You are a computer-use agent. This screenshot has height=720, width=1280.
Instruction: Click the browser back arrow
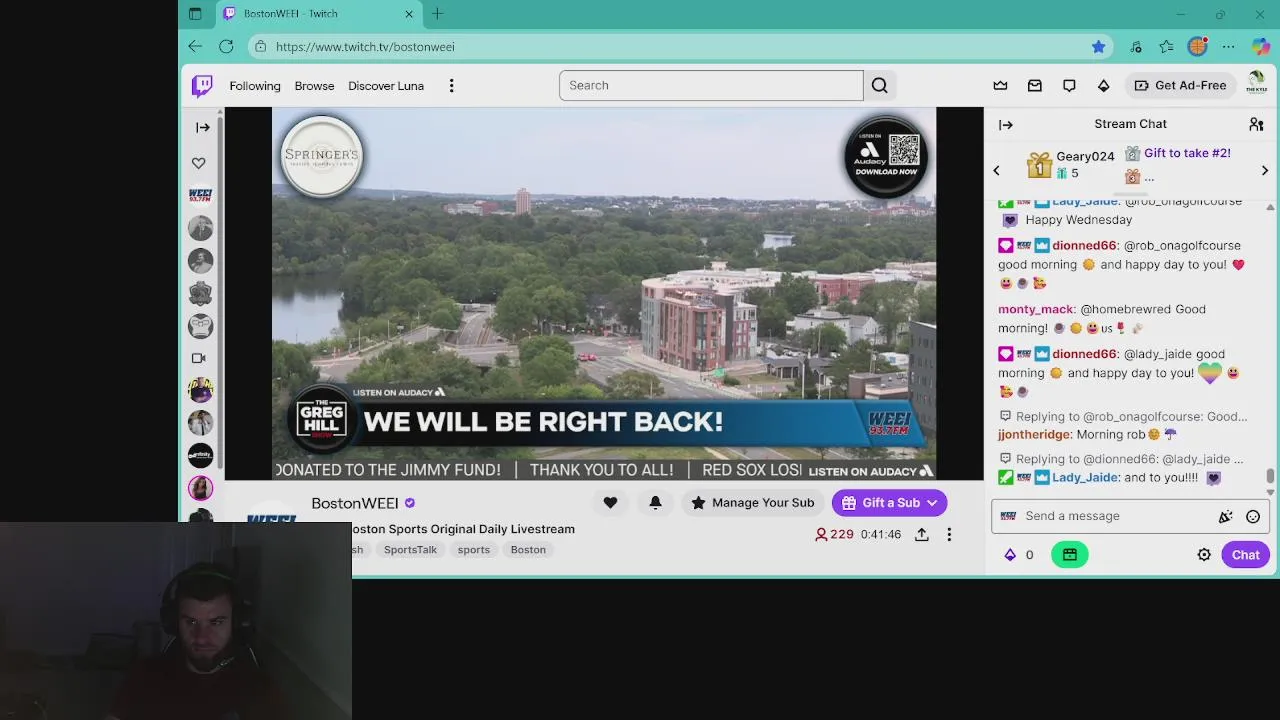[x=195, y=46]
